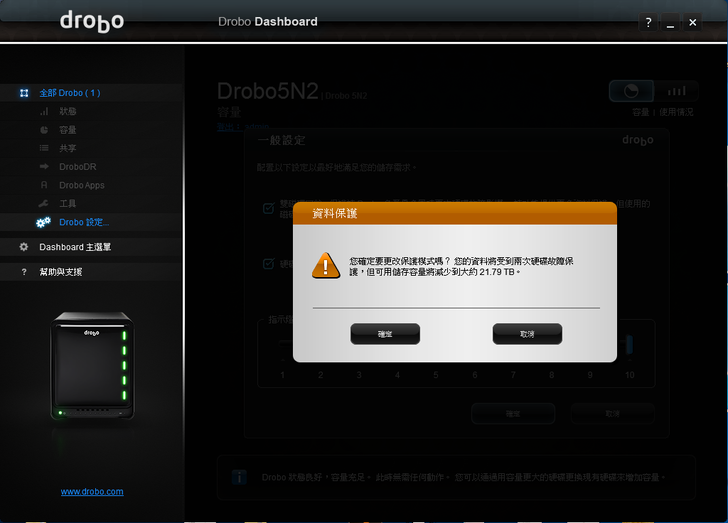Click the Drobo5N2 device title
Viewport: 728px width, 523px height.
click(x=268, y=91)
